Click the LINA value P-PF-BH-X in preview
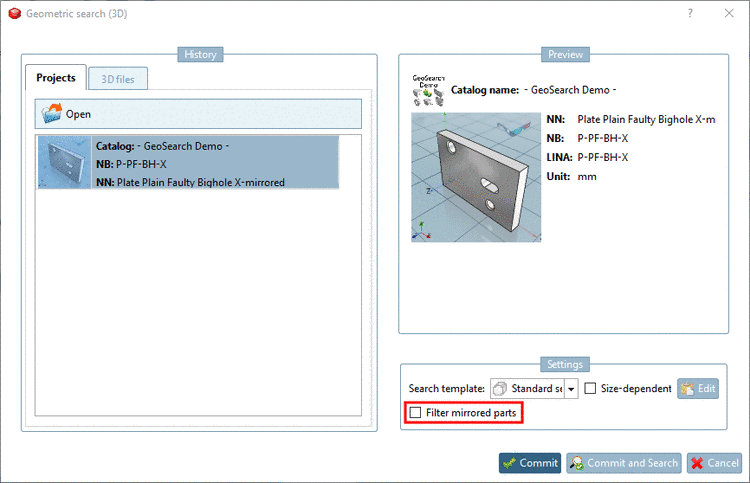The width and height of the screenshot is (750, 483). [603, 157]
